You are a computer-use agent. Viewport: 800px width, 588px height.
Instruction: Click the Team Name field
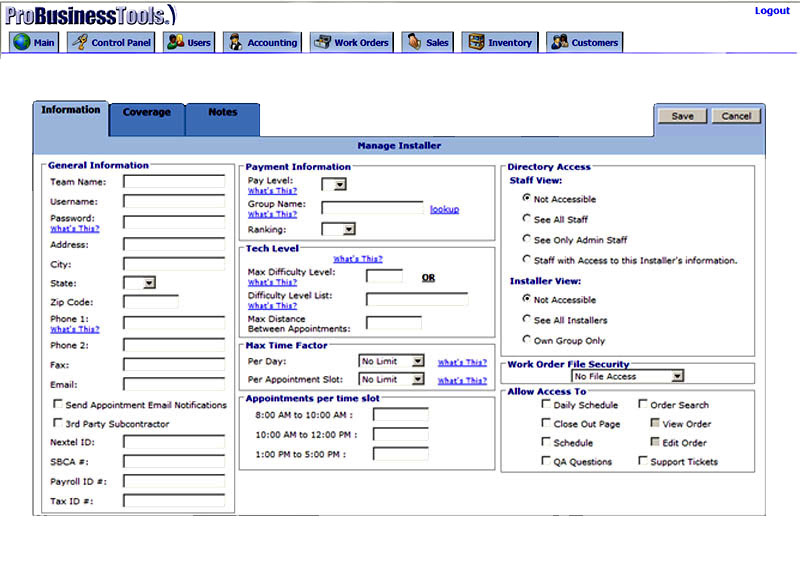click(x=174, y=182)
